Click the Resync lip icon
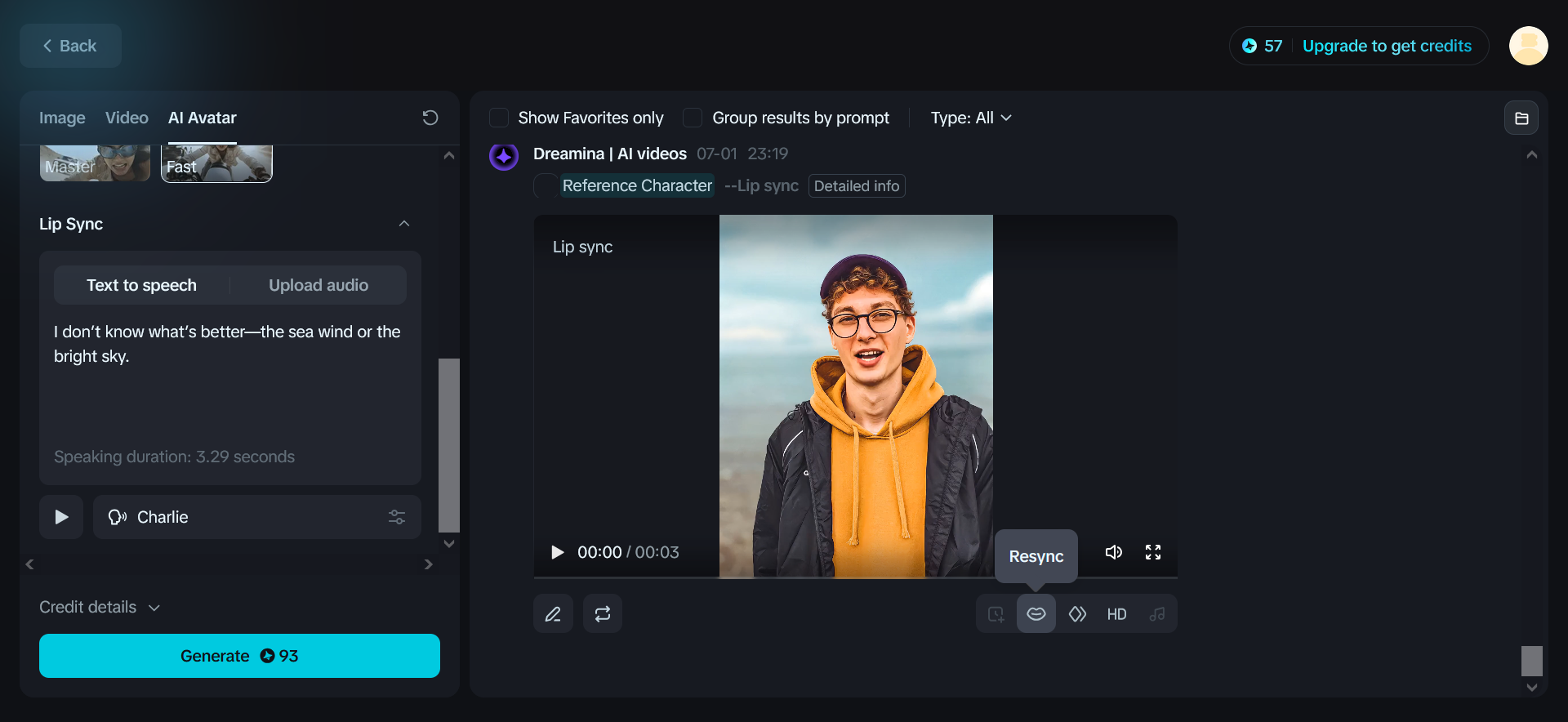1568x722 pixels. (1036, 613)
